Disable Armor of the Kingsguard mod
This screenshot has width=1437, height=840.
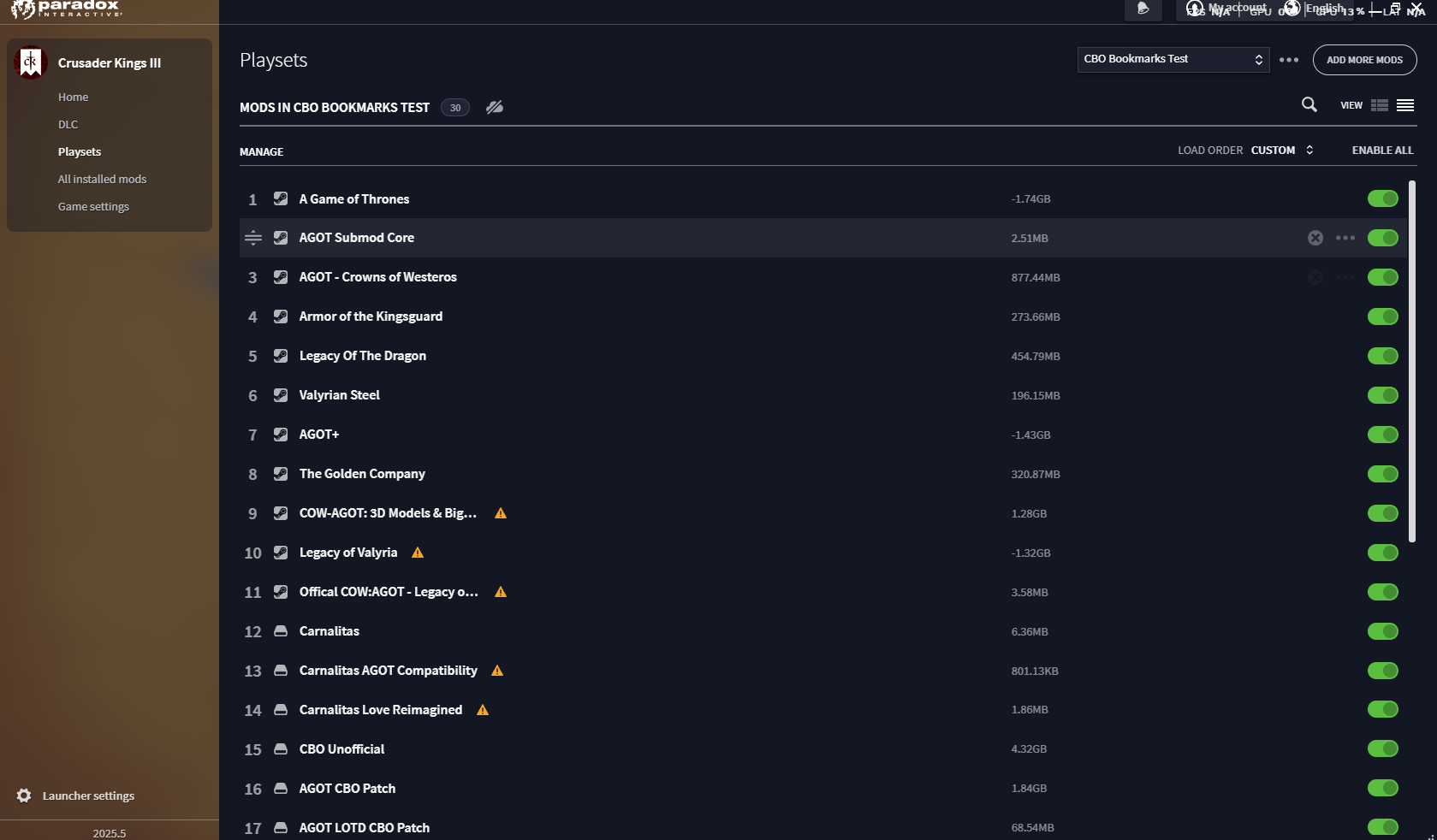pyautogui.click(x=1383, y=316)
